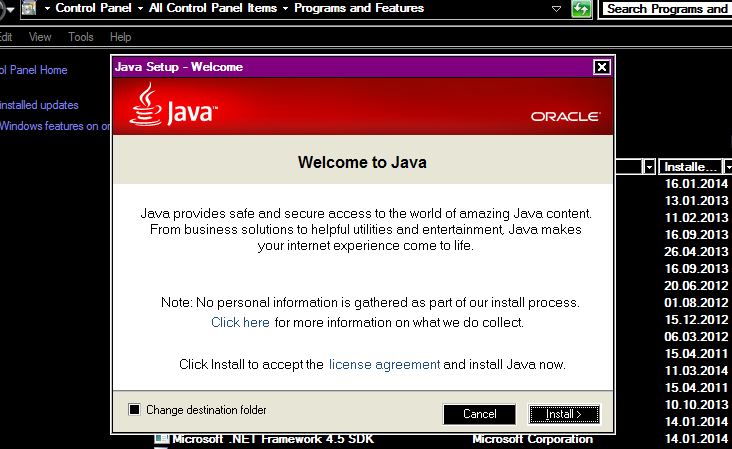Image resolution: width=732 pixels, height=449 pixels.
Task: Click the Control Panel icon in address bar
Action: (28, 8)
